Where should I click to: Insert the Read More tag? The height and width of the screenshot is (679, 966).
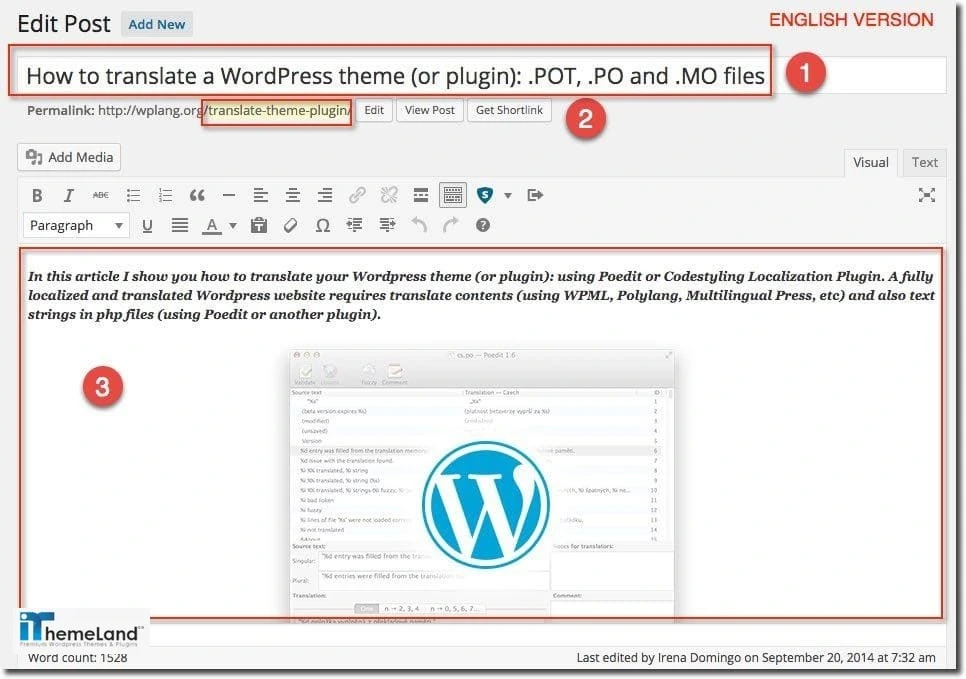click(x=421, y=195)
